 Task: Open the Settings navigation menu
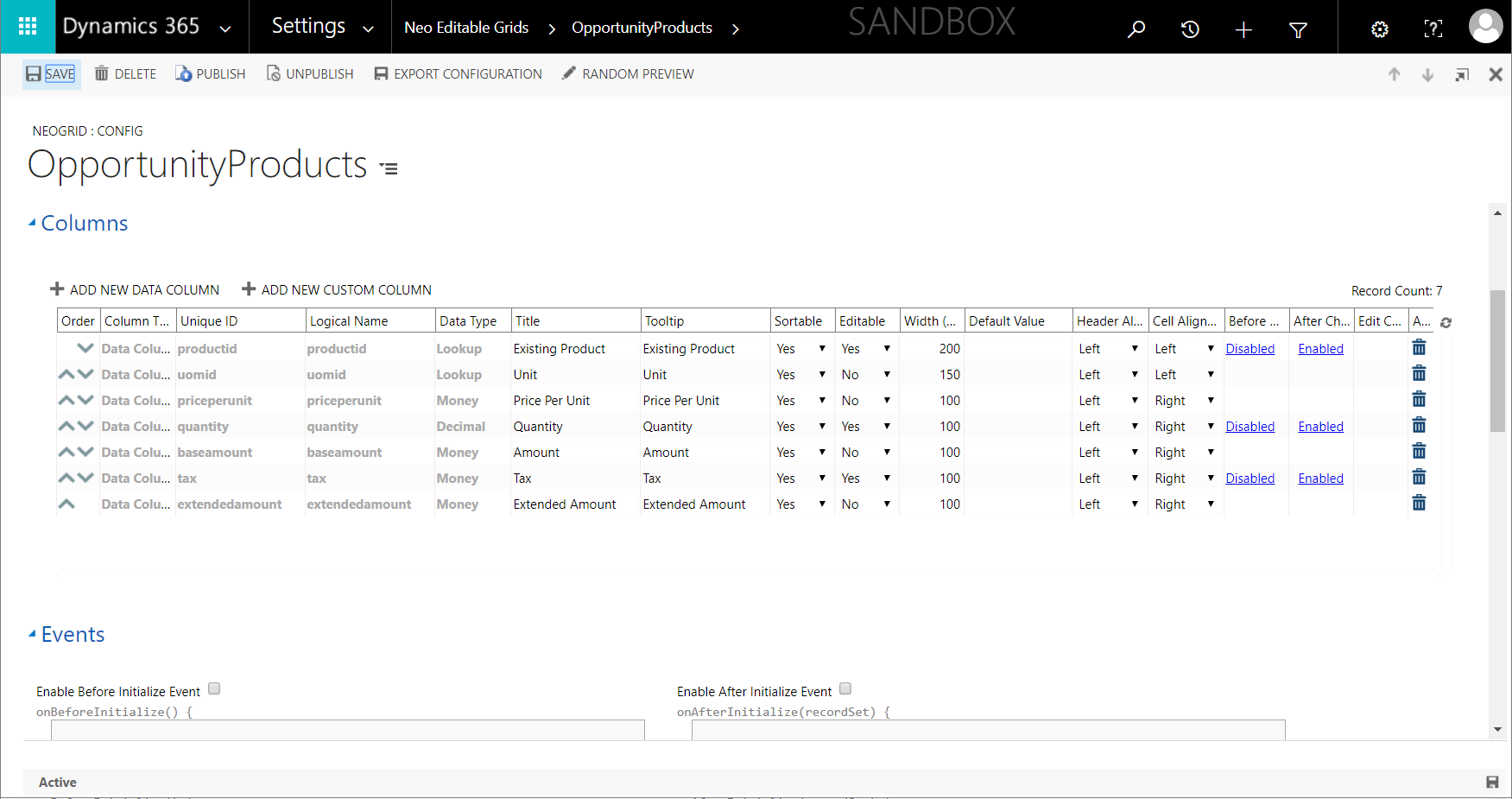pyautogui.click(x=322, y=27)
